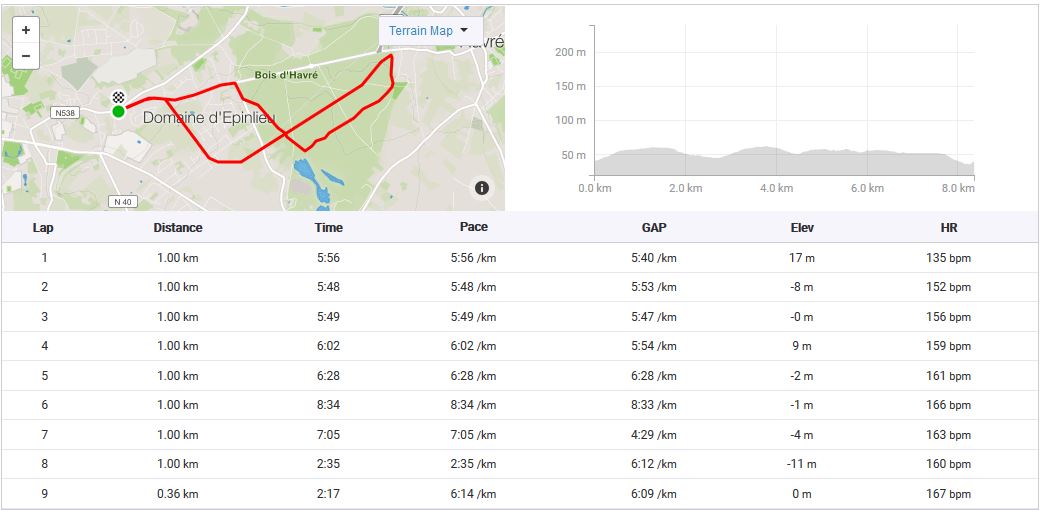Click lap 9 distance 0.36 km
Screen dimensions: 1041x510
pyautogui.click(x=178, y=494)
